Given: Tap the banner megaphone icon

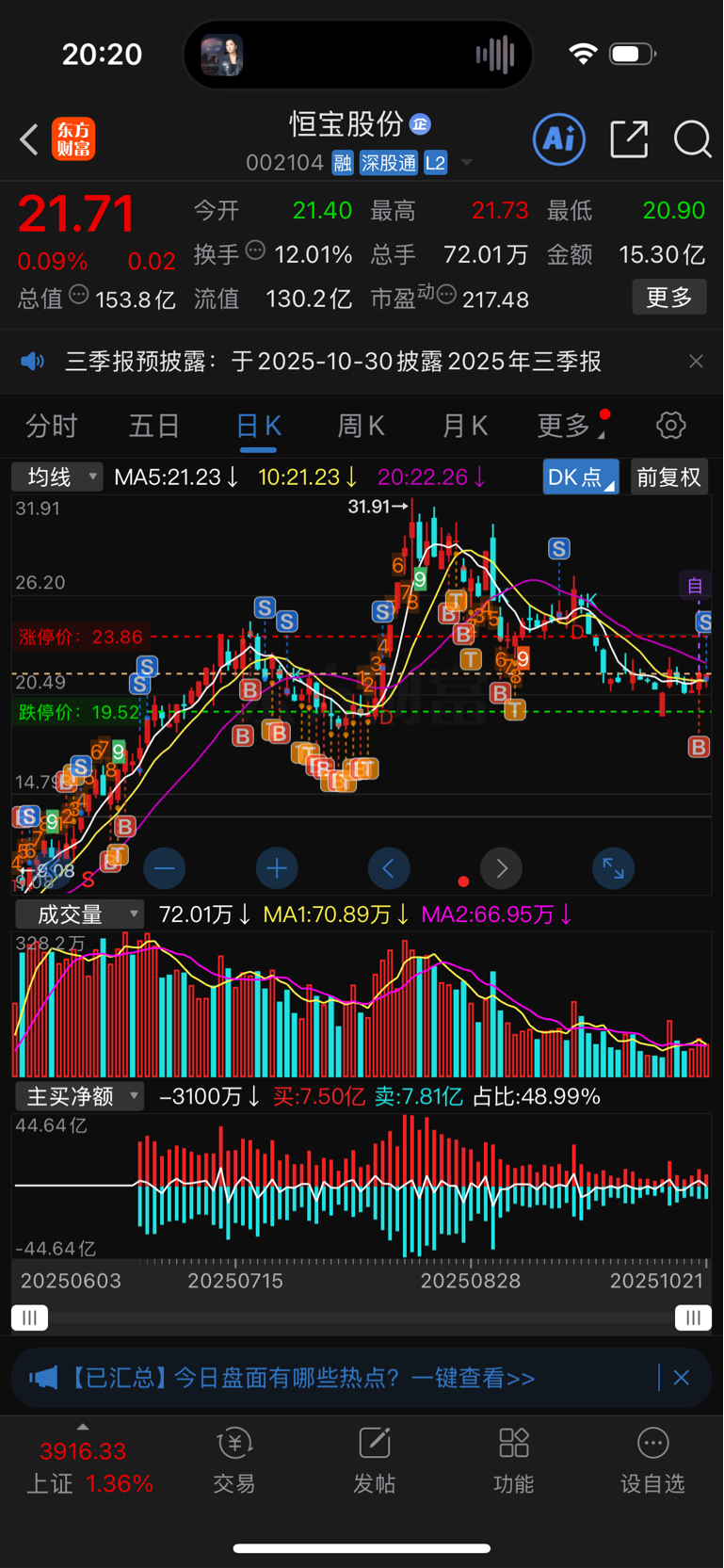Looking at the screenshot, I should tap(43, 1379).
